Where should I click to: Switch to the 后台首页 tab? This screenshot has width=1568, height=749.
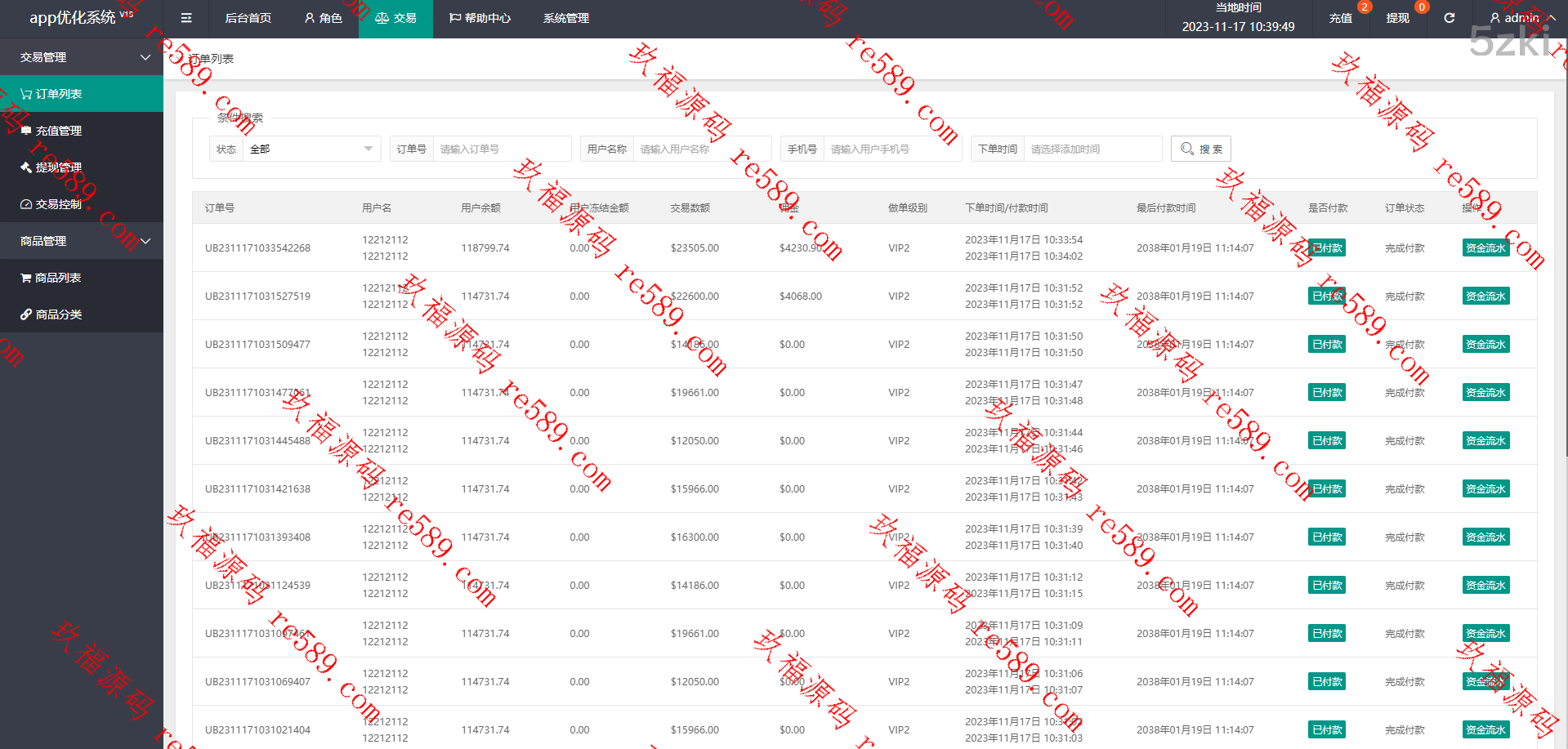pos(248,18)
